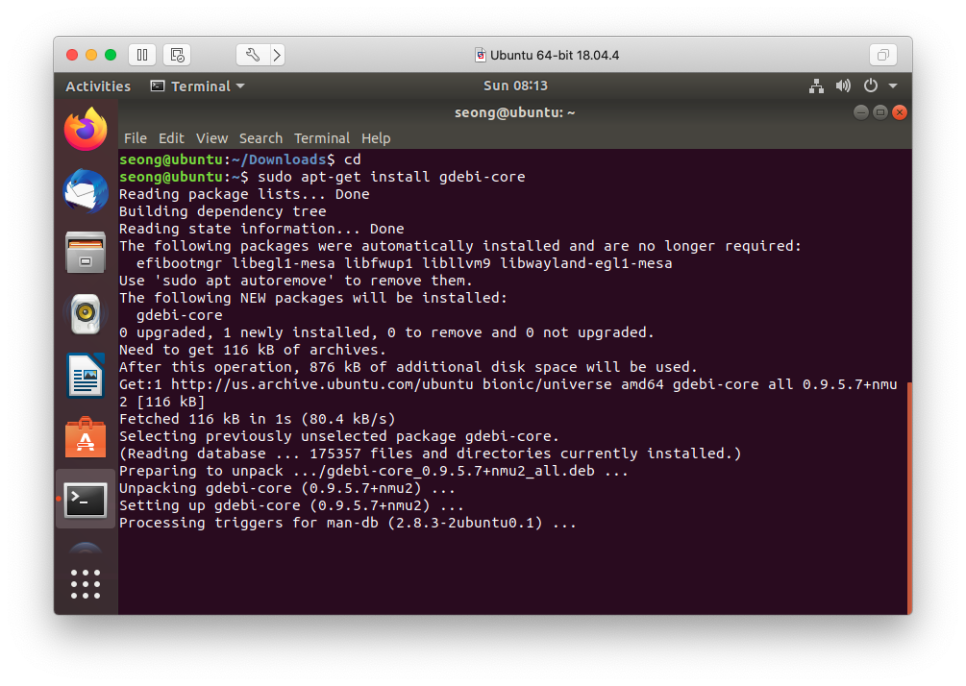Open the View menu in Terminal

point(212,138)
